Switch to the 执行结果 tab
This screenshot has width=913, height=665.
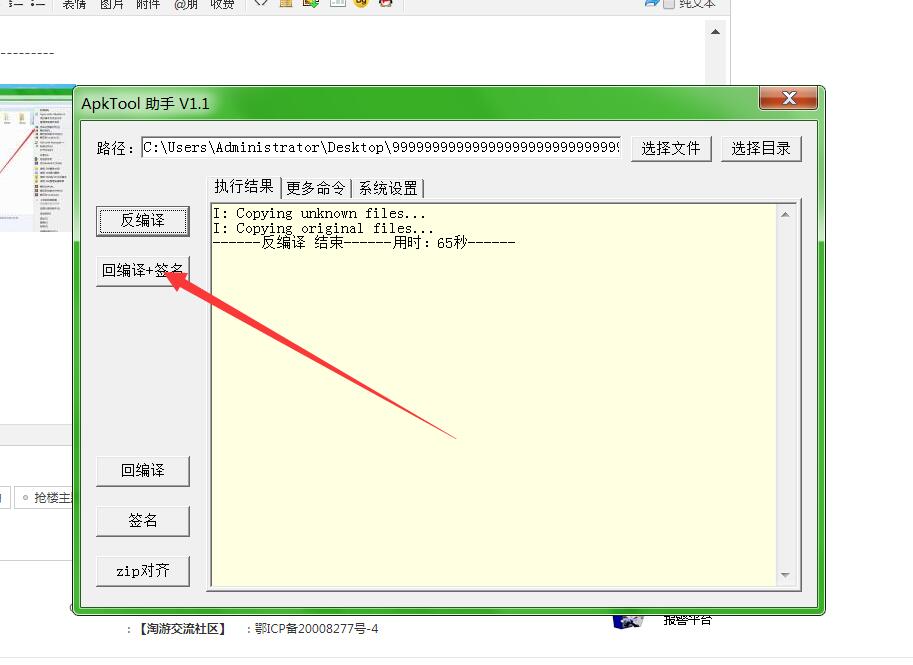pyautogui.click(x=243, y=187)
